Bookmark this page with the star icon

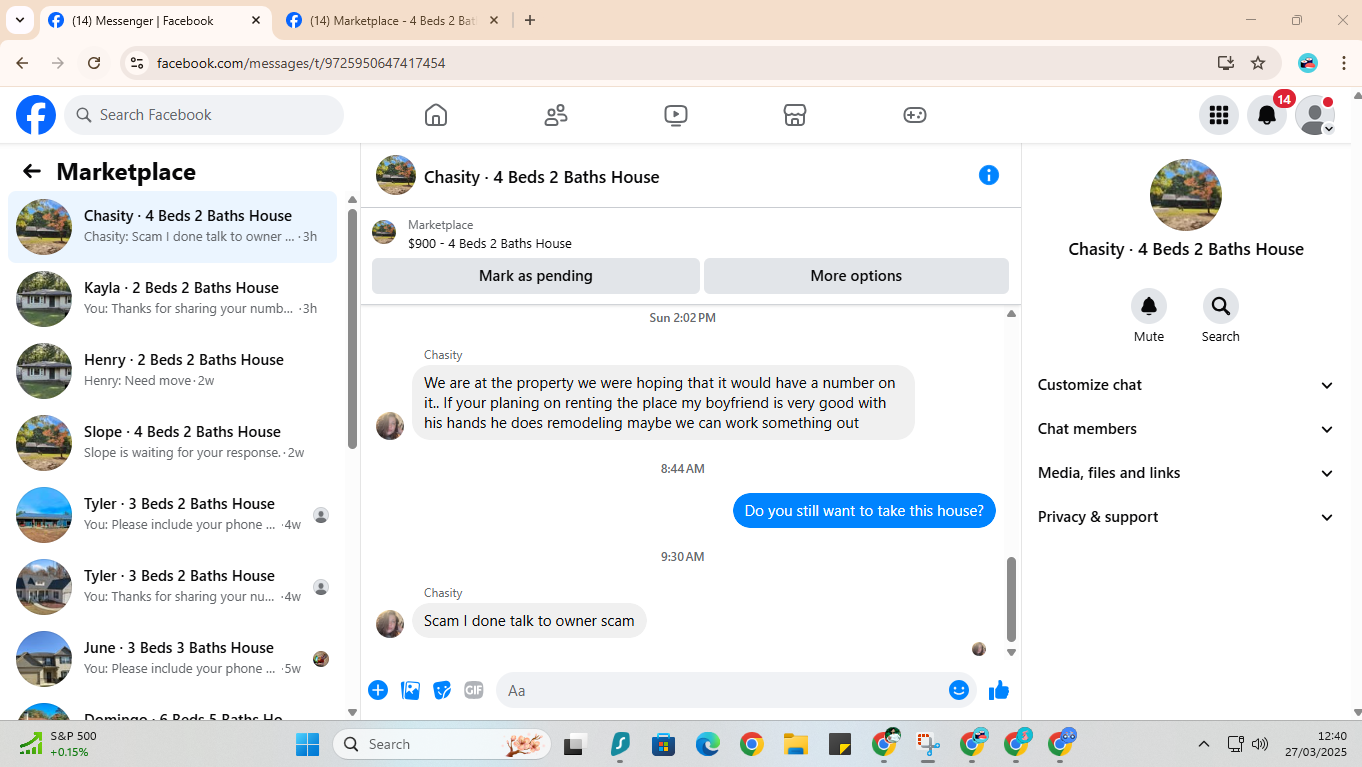point(1258,63)
